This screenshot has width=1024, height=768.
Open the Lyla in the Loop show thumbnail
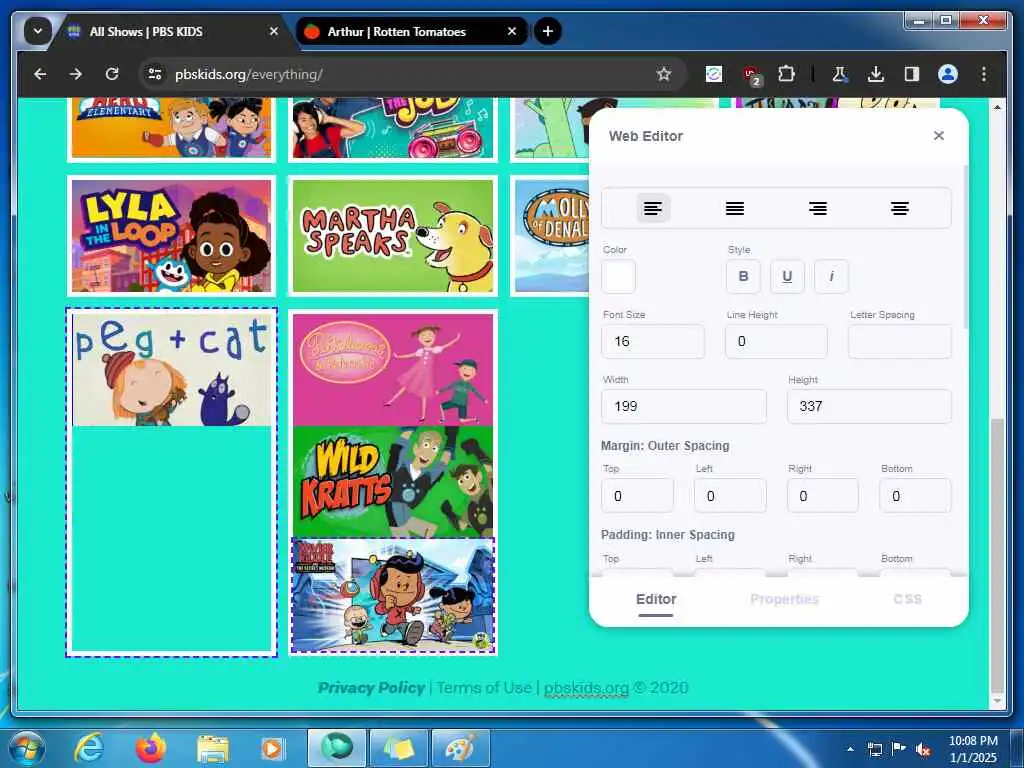click(171, 236)
